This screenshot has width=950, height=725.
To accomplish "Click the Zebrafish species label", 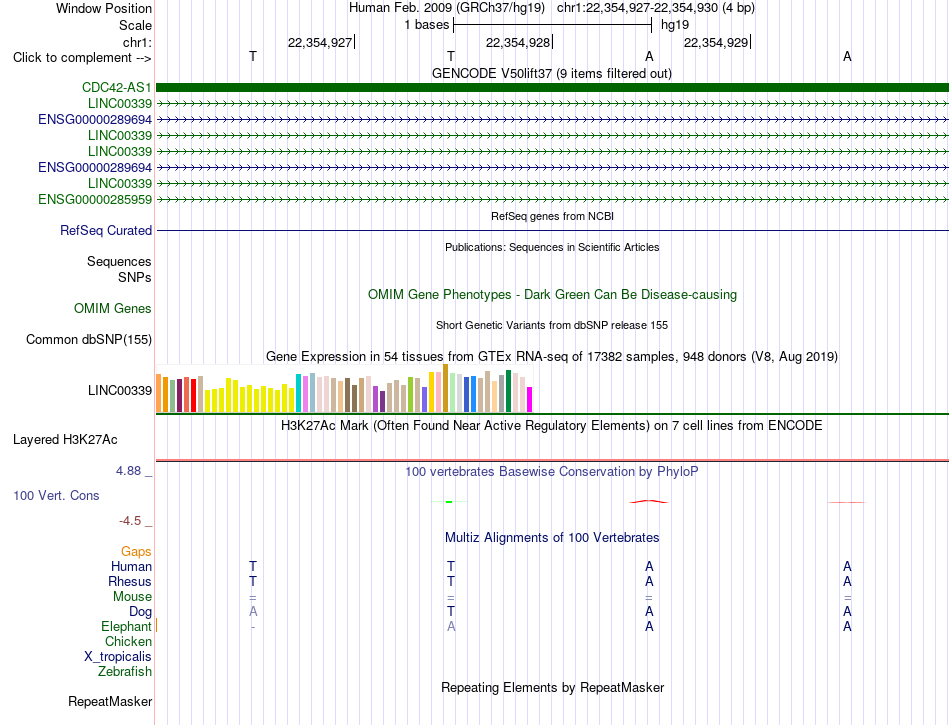I will coord(125,672).
